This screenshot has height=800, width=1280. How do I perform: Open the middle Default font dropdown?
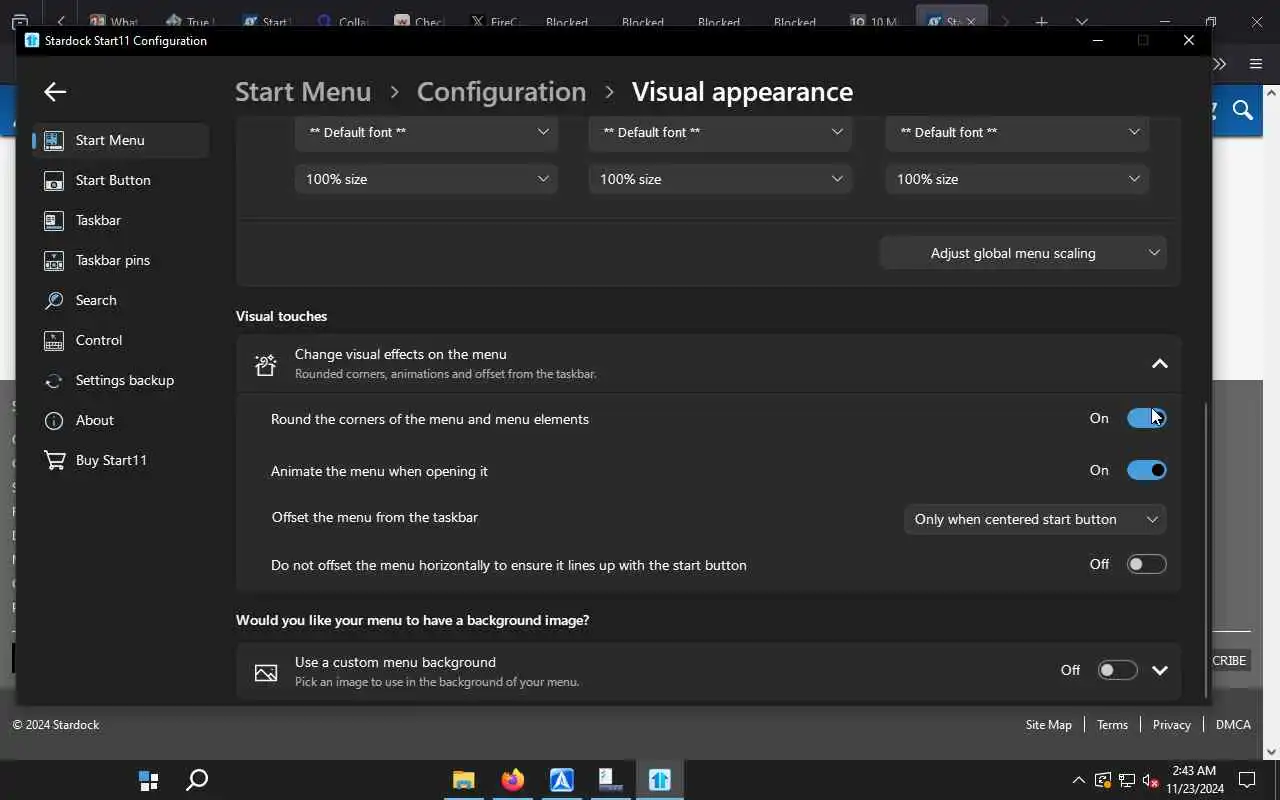pos(720,132)
